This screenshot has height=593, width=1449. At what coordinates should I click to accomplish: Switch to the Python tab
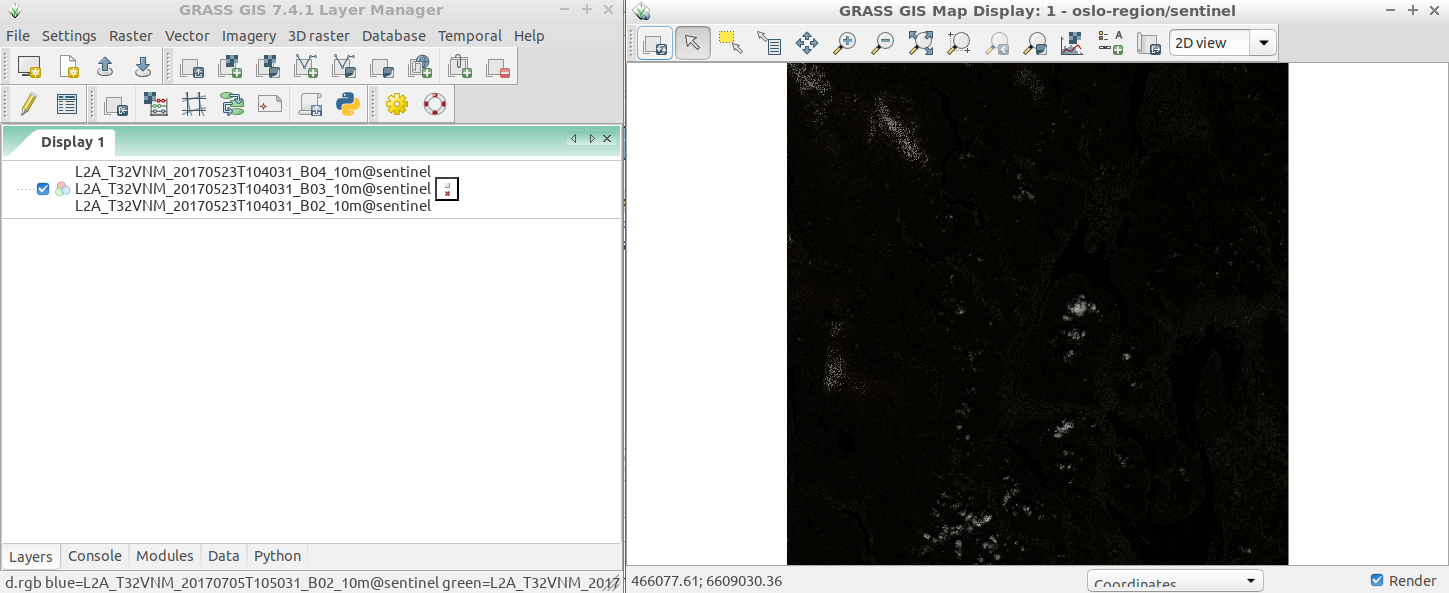pos(278,556)
